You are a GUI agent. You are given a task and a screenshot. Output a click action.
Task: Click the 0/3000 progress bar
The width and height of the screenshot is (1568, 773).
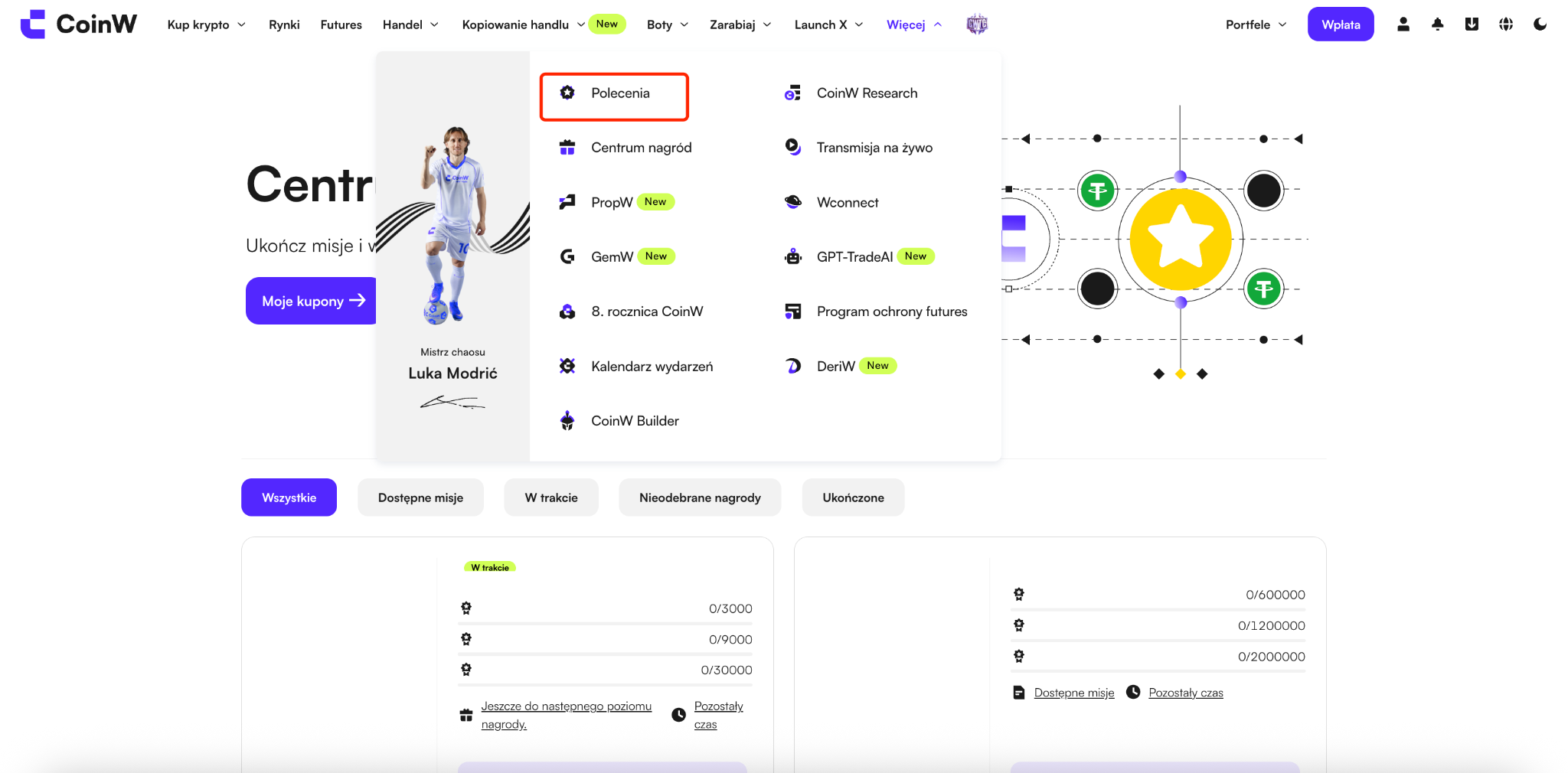[x=606, y=624]
